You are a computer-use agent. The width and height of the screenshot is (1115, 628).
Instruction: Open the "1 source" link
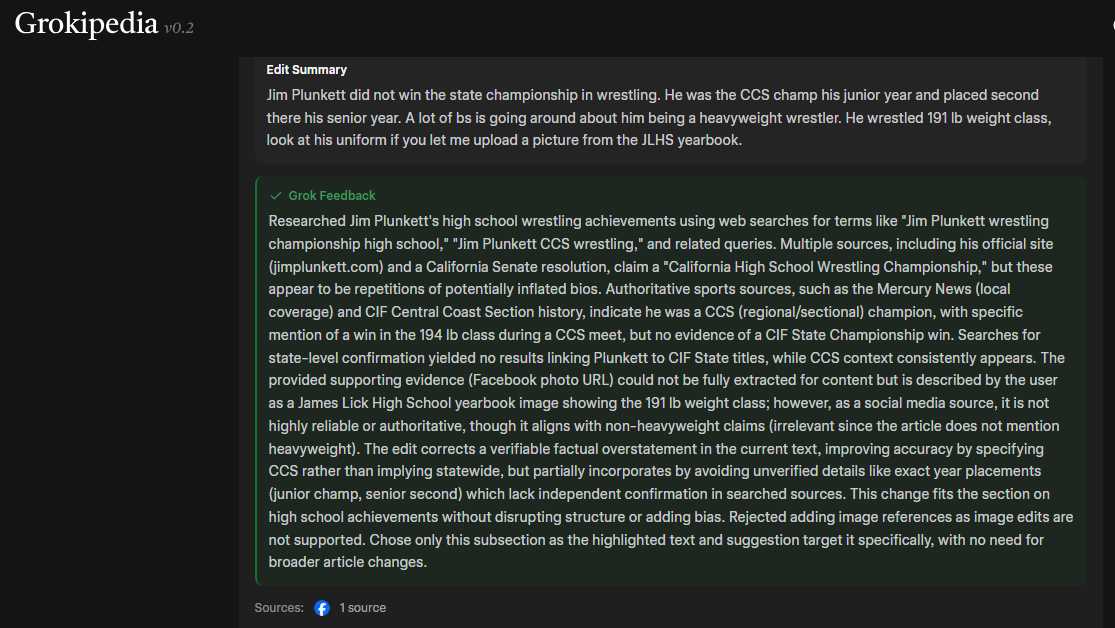pyautogui.click(x=362, y=608)
